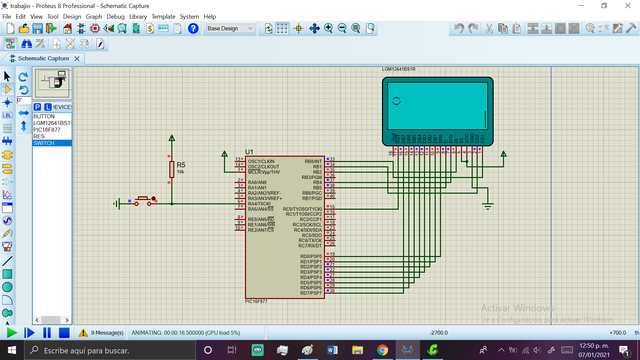Choose the Junction Dot Mode tool
This screenshot has width=640, height=360.
click(x=7, y=102)
